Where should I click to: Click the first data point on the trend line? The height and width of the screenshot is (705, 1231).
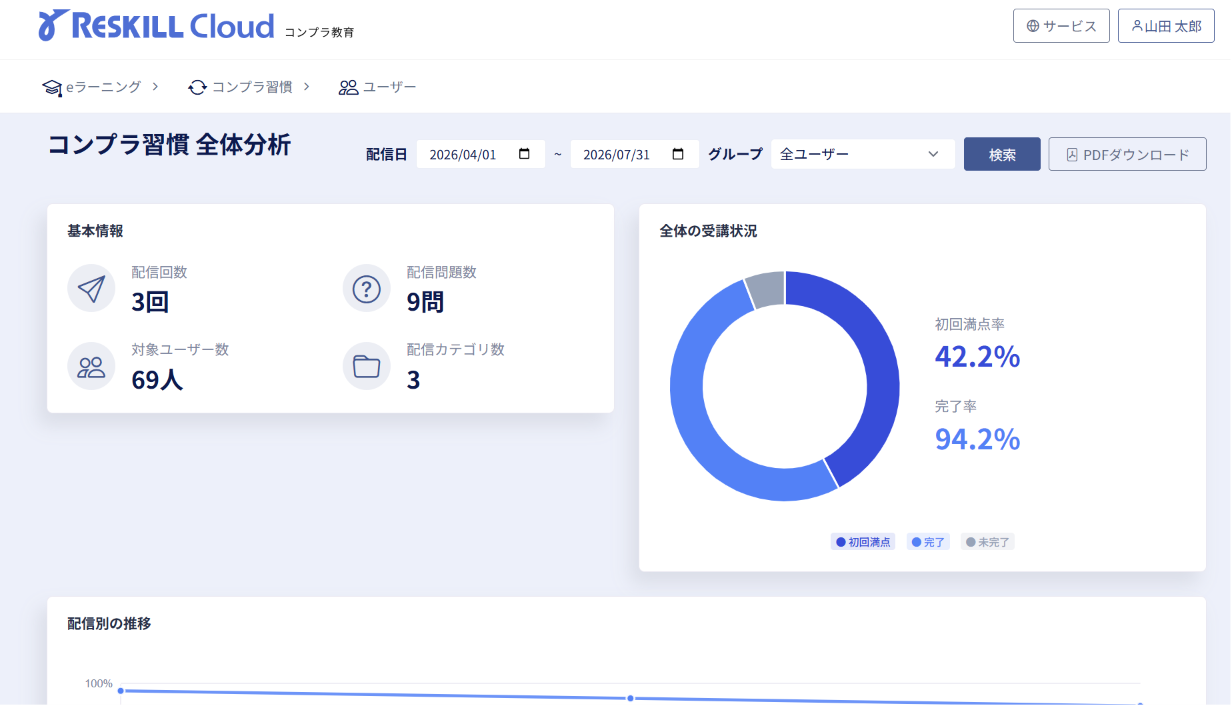(x=121, y=691)
